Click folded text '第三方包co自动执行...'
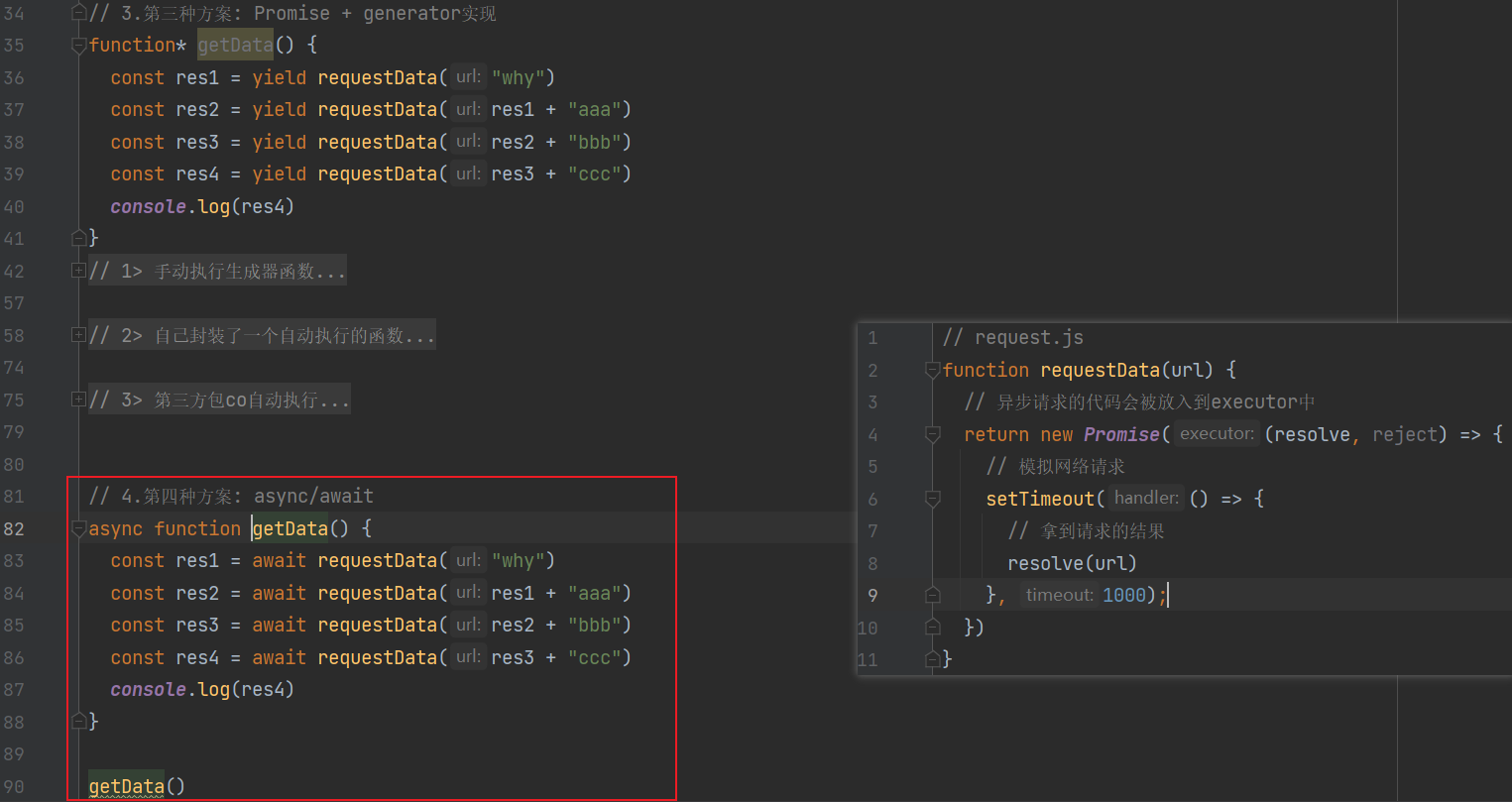This screenshot has width=1512, height=802. coord(252,400)
